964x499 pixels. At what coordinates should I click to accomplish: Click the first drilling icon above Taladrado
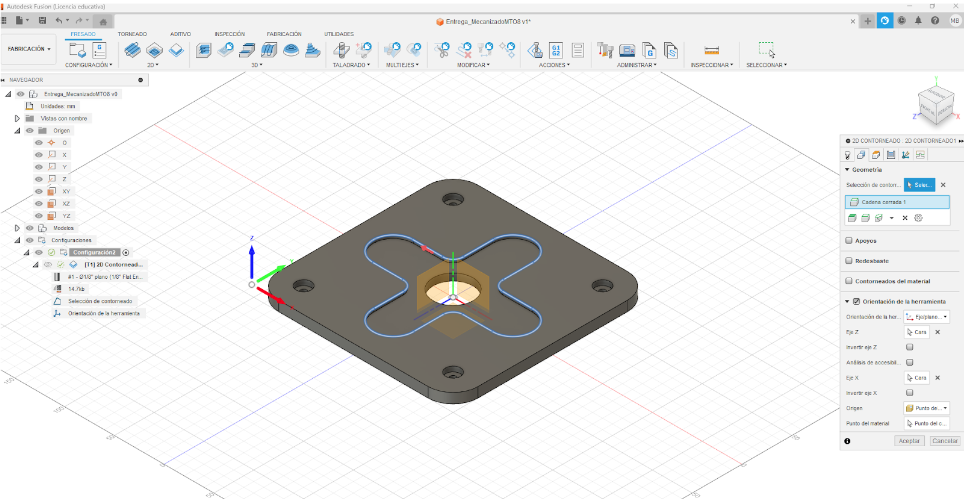pos(341,49)
